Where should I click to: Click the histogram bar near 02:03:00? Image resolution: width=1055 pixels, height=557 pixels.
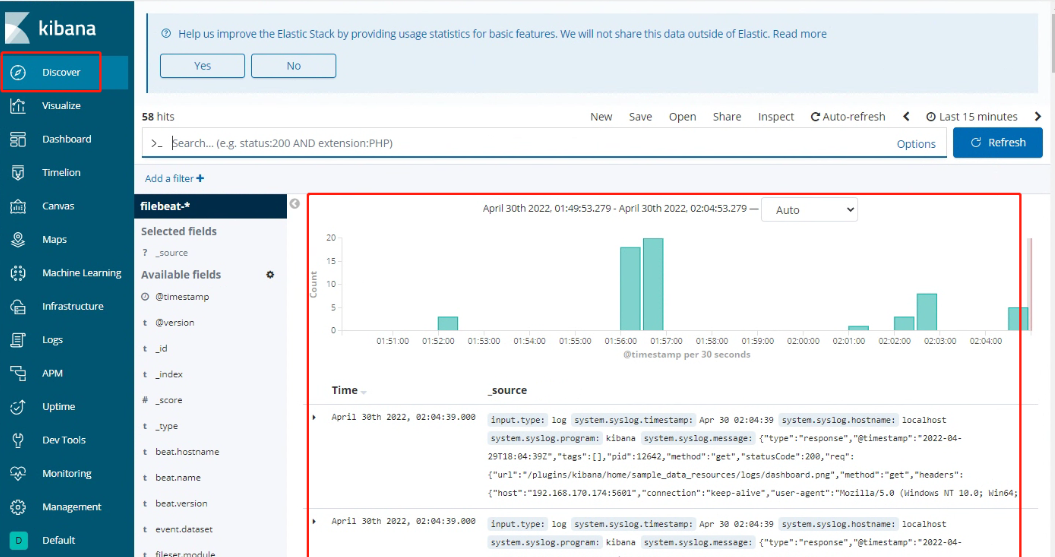[926, 312]
